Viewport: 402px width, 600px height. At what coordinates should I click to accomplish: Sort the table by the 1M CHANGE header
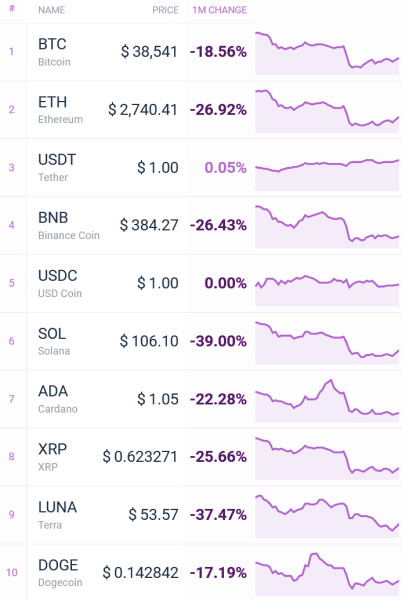[220, 10]
